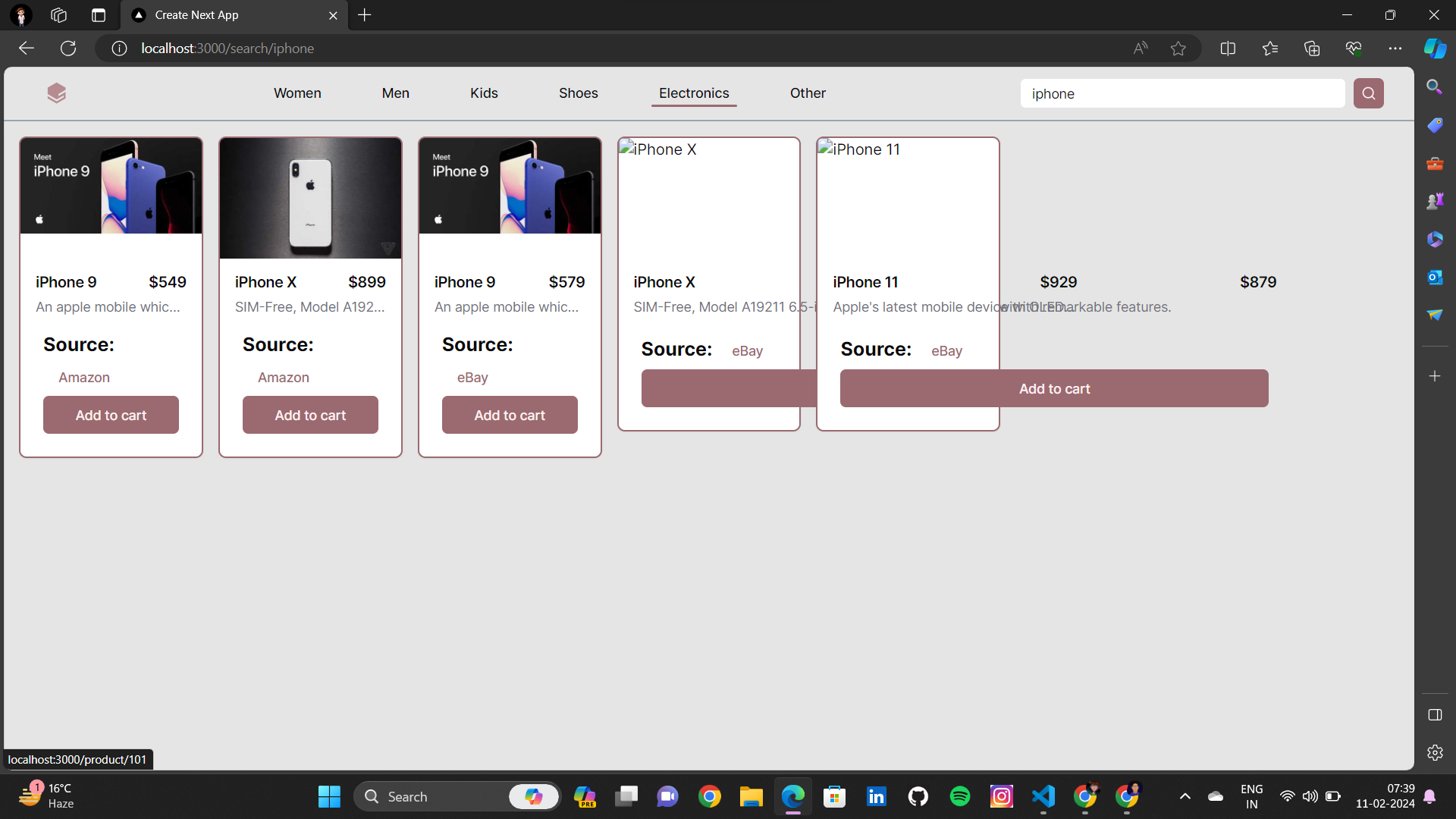Open the Kids category
The image size is (1456, 819).
(484, 93)
